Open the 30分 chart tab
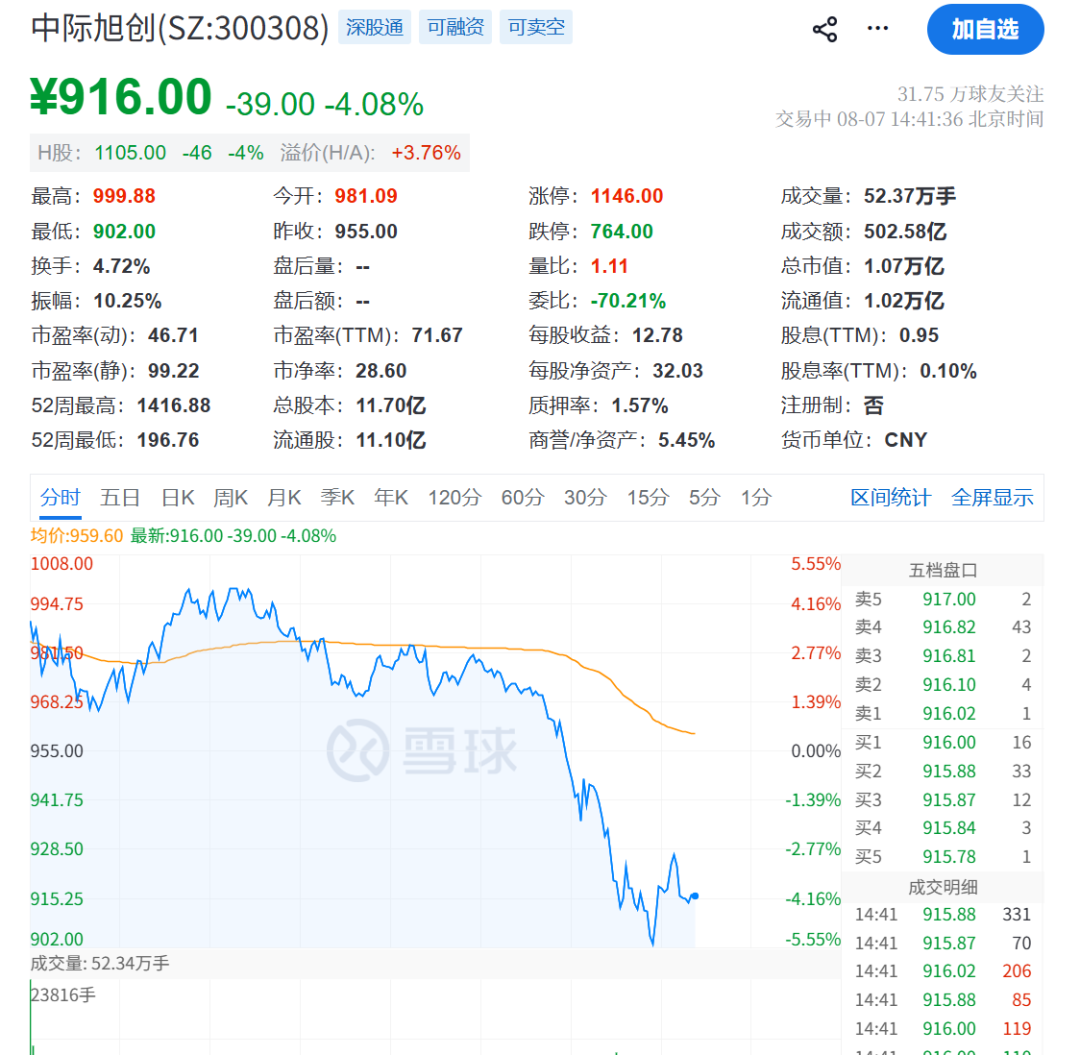 click(585, 497)
